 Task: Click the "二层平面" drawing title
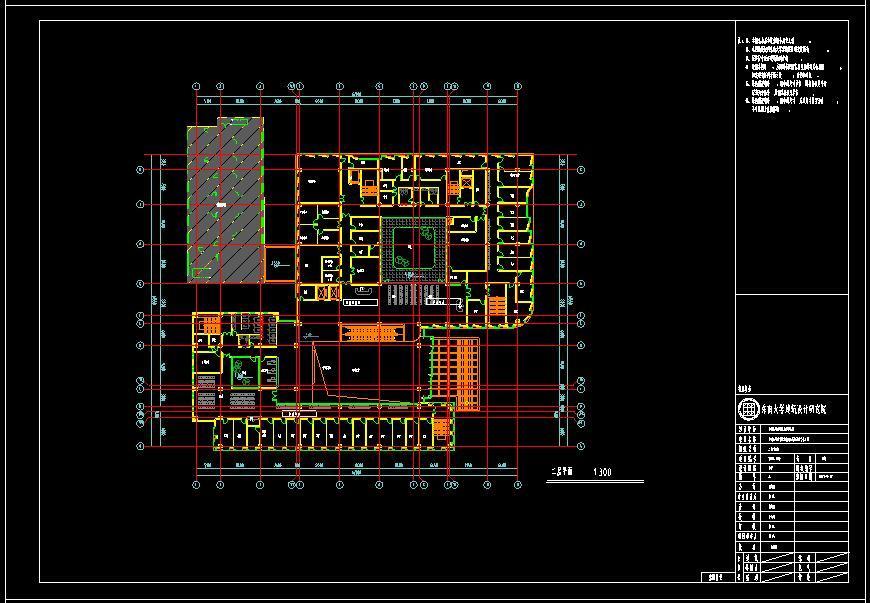562,472
